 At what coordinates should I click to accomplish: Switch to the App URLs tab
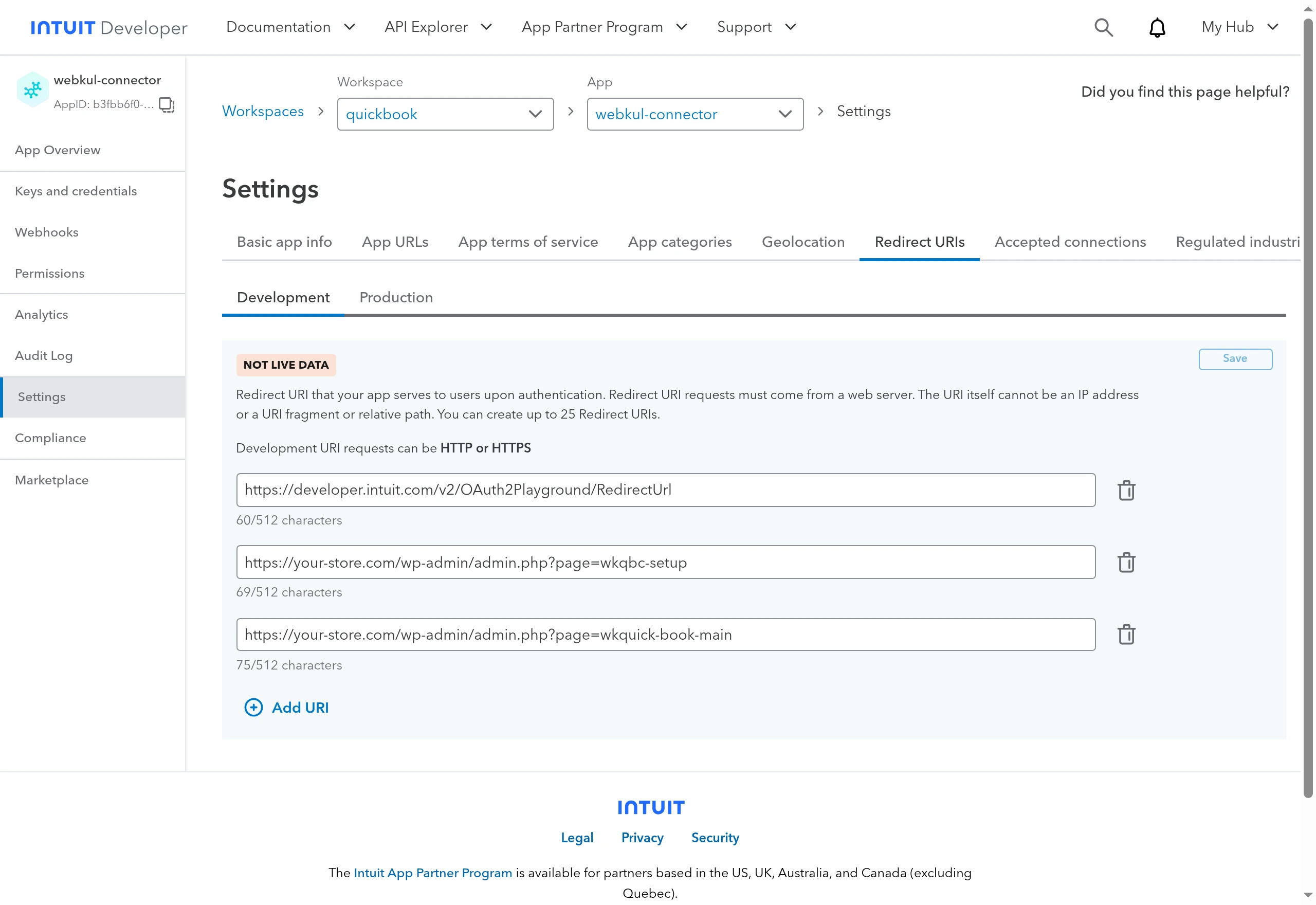[395, 242]
